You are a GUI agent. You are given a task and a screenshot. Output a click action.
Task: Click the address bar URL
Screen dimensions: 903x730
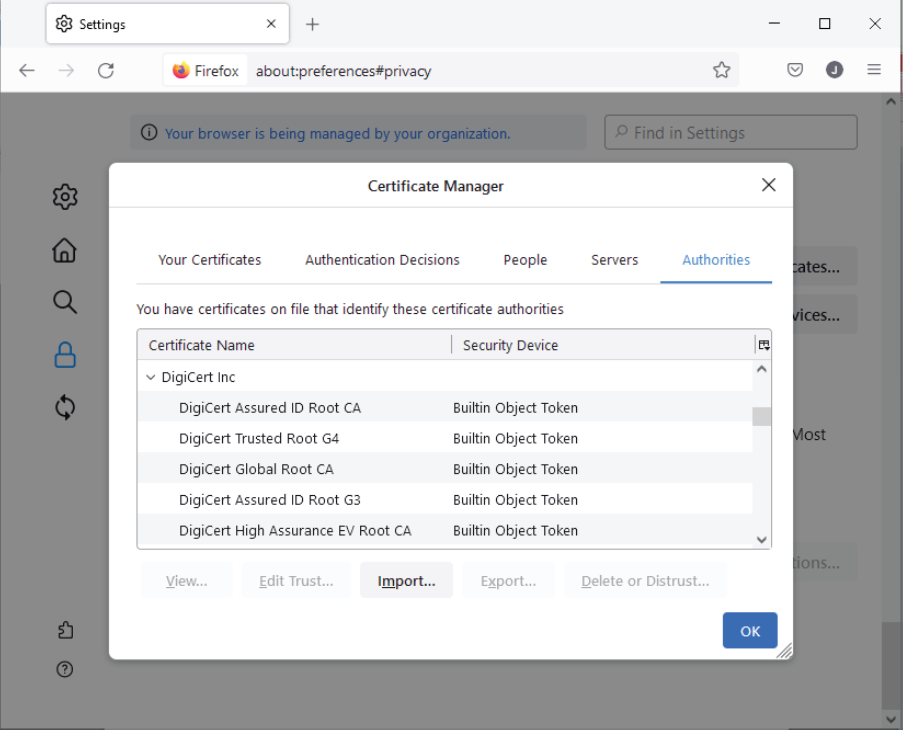point(343,71)
